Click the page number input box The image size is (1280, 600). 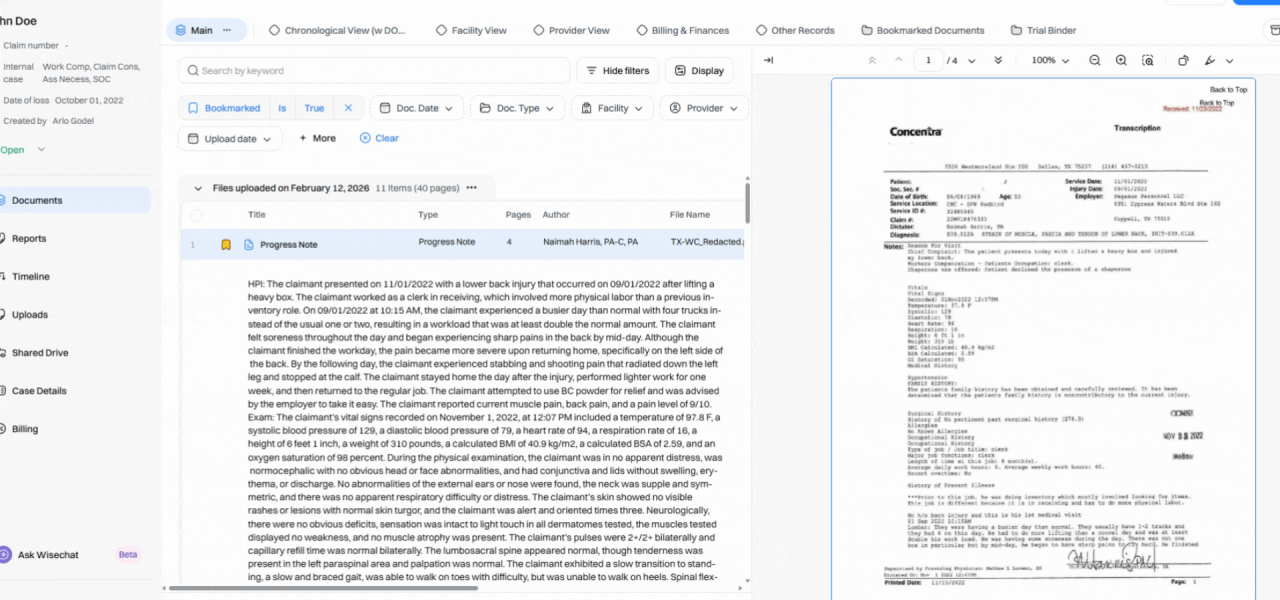pos(928,60)
